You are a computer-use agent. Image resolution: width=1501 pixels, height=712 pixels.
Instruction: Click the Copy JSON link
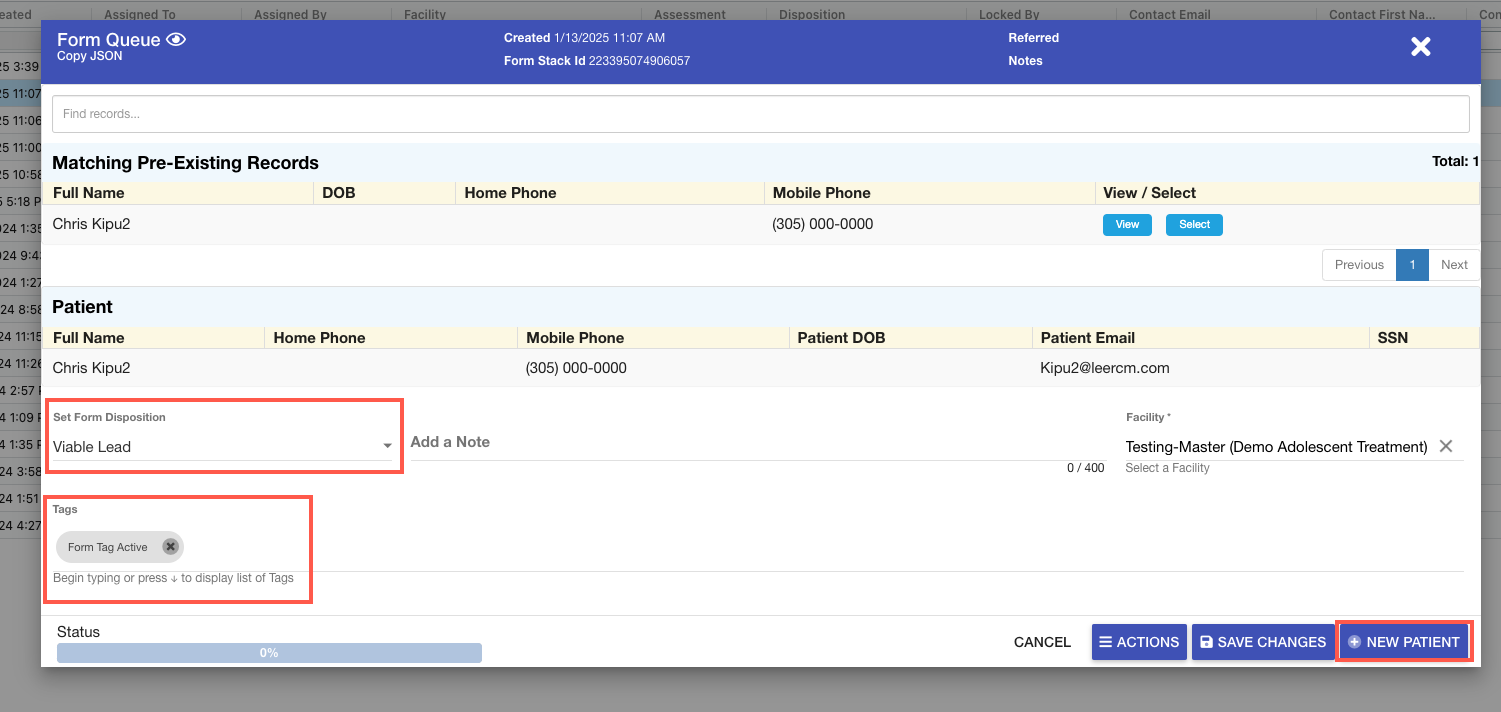tap(89, 57)
